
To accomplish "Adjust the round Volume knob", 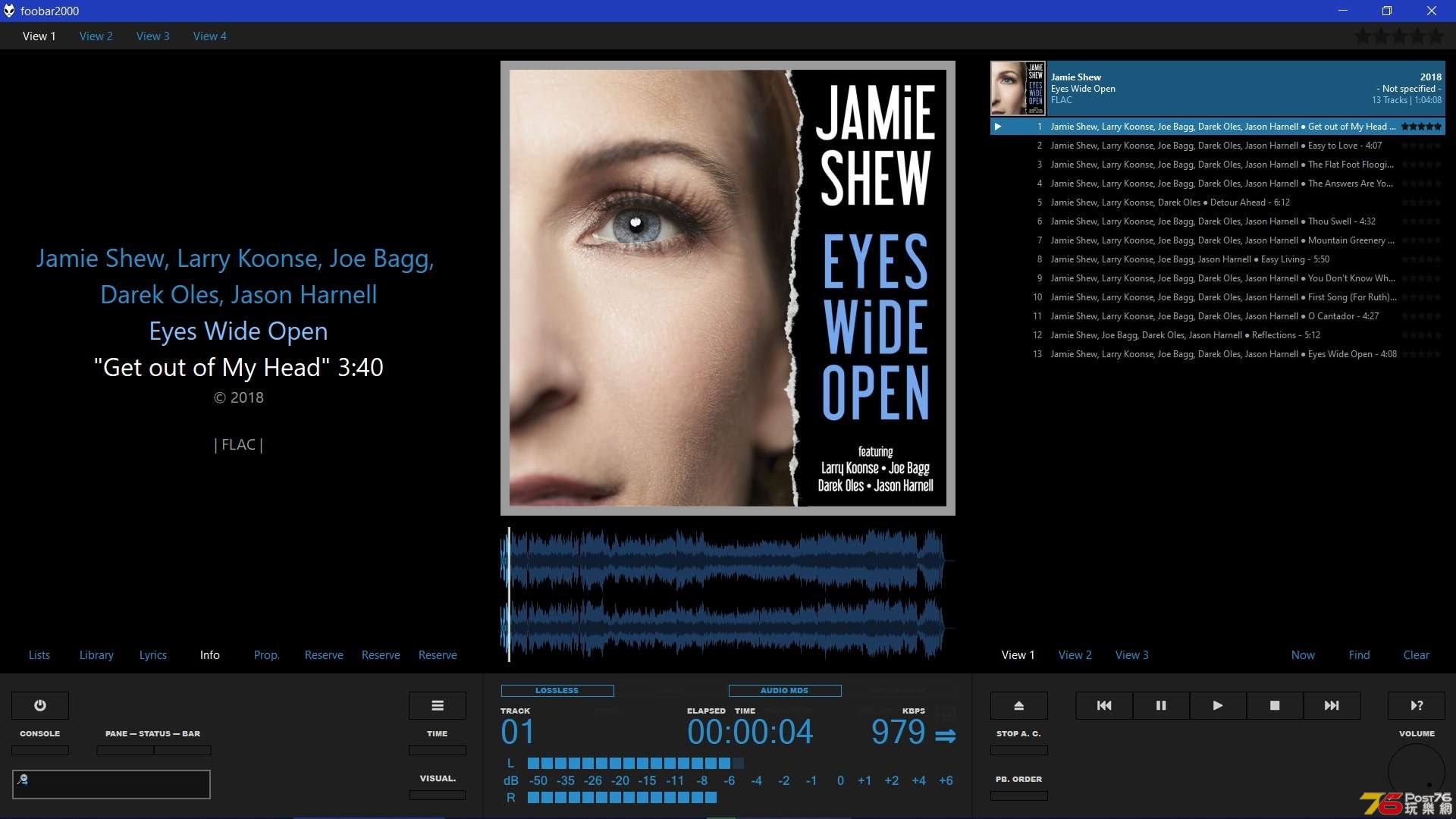I will click(1417, 772).
